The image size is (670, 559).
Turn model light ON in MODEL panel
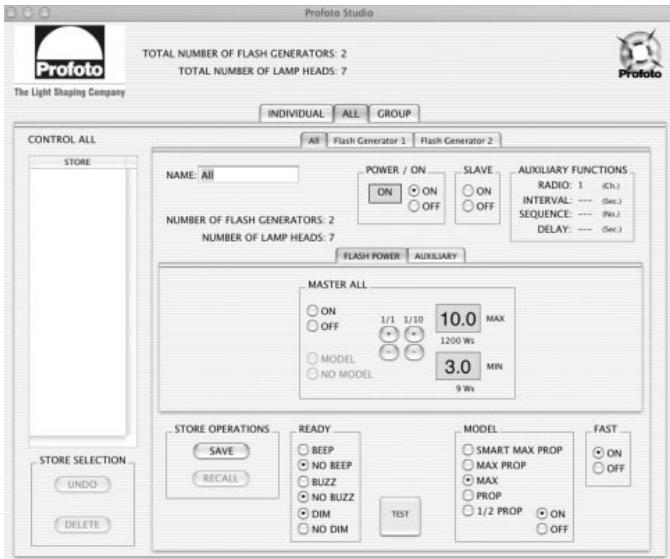542,514
